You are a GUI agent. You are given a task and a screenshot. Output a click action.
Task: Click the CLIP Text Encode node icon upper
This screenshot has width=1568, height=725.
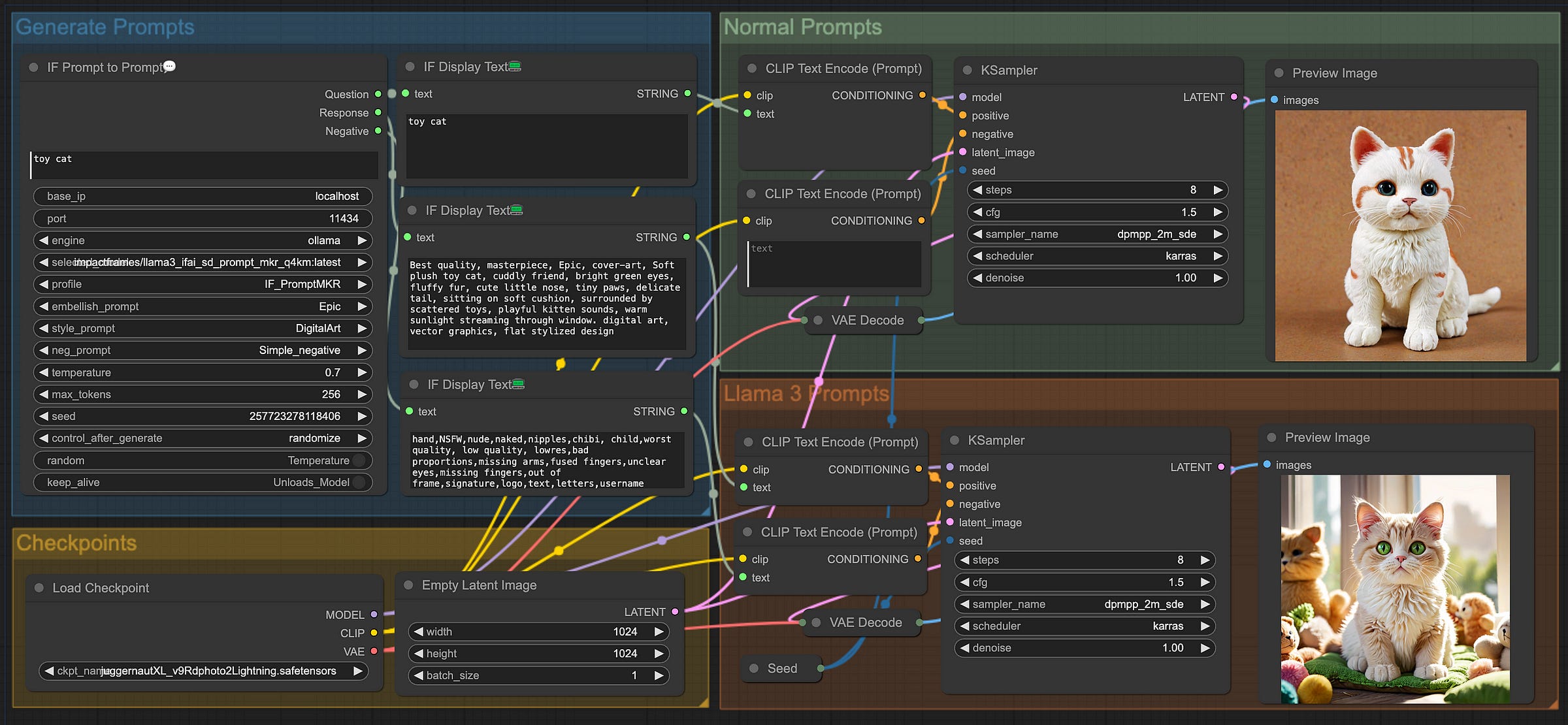748,68
